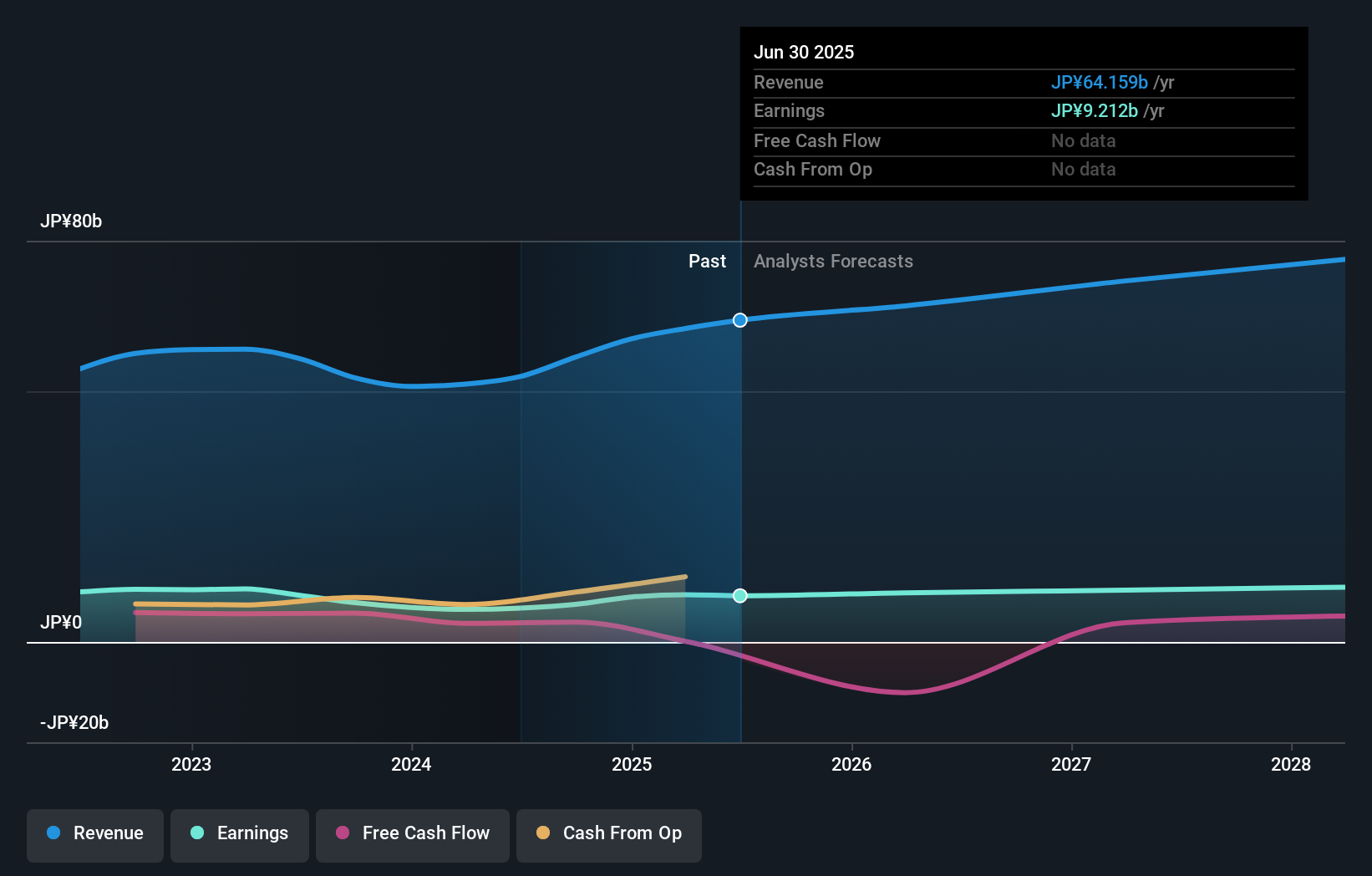1372x876 pixels.
Task: Click the Jun 30 2025 tooltip date
Action: pos(804,53)
